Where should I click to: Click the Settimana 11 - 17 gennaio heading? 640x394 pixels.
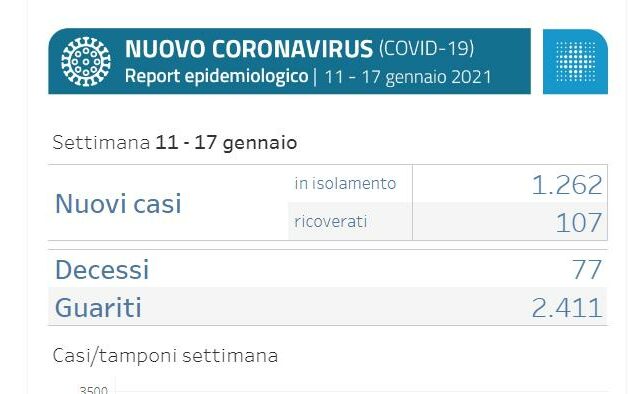(175, 142)
